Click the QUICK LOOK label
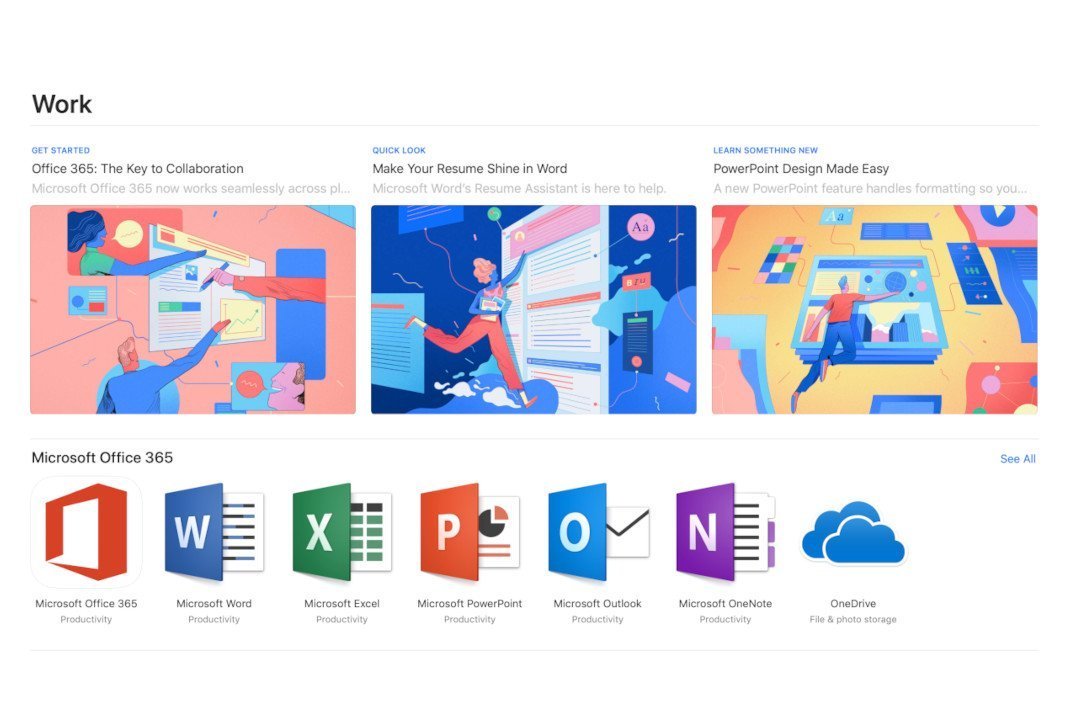The width and height of the screenshot is (1068, 713). pos(398,150)
